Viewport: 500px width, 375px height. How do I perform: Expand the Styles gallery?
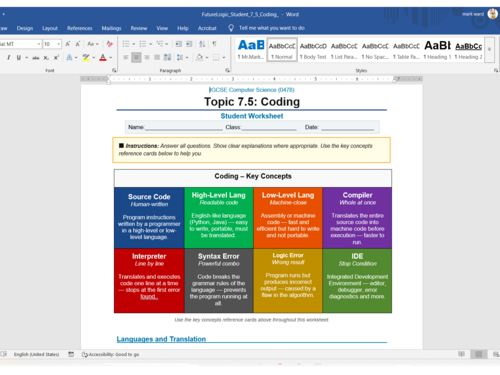(x=489, y=49)
